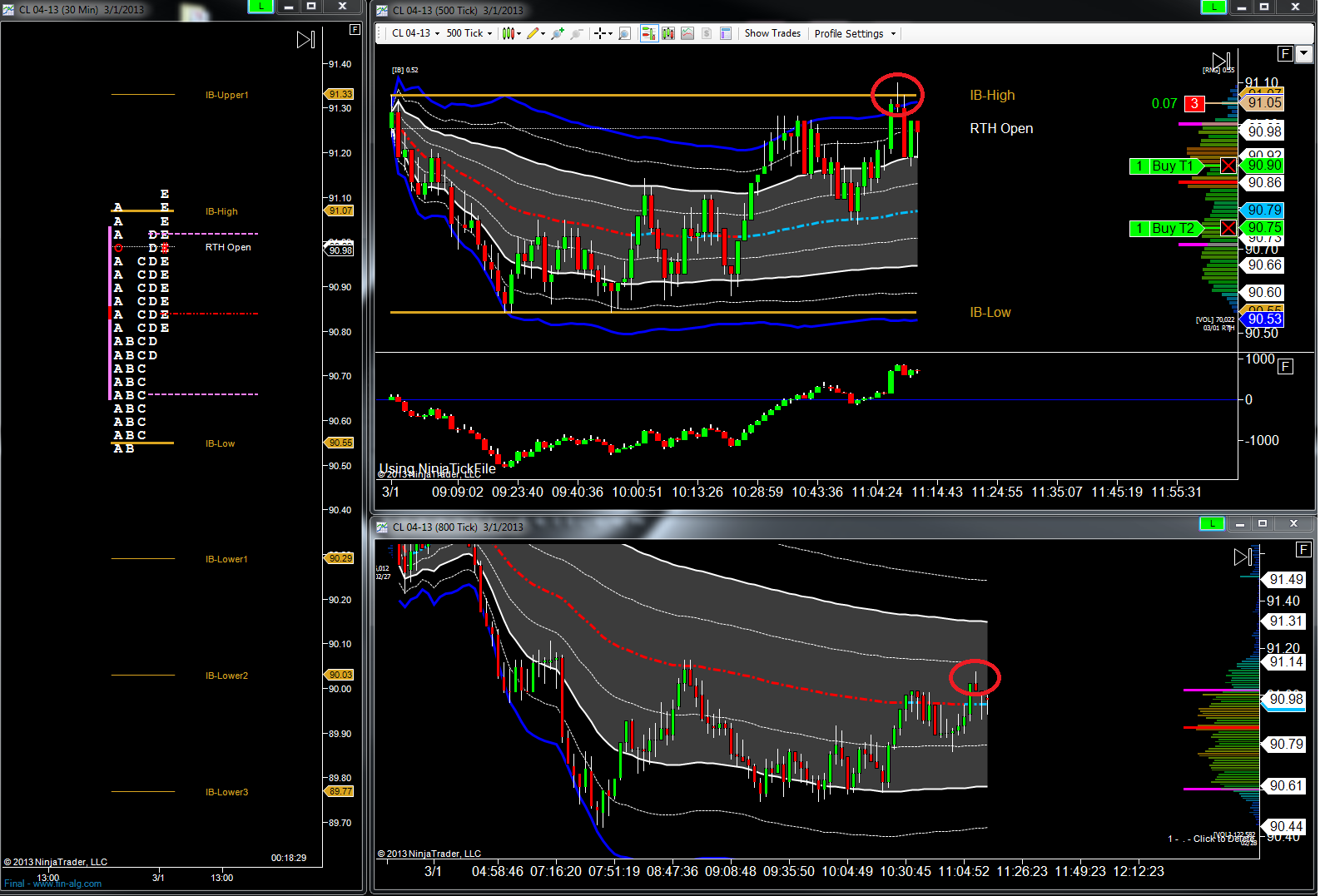Click scroll-to-last-bar arrow in 800 Tick chart
The width and height of the screenshot is (1325, 896).
[1243, 557]
